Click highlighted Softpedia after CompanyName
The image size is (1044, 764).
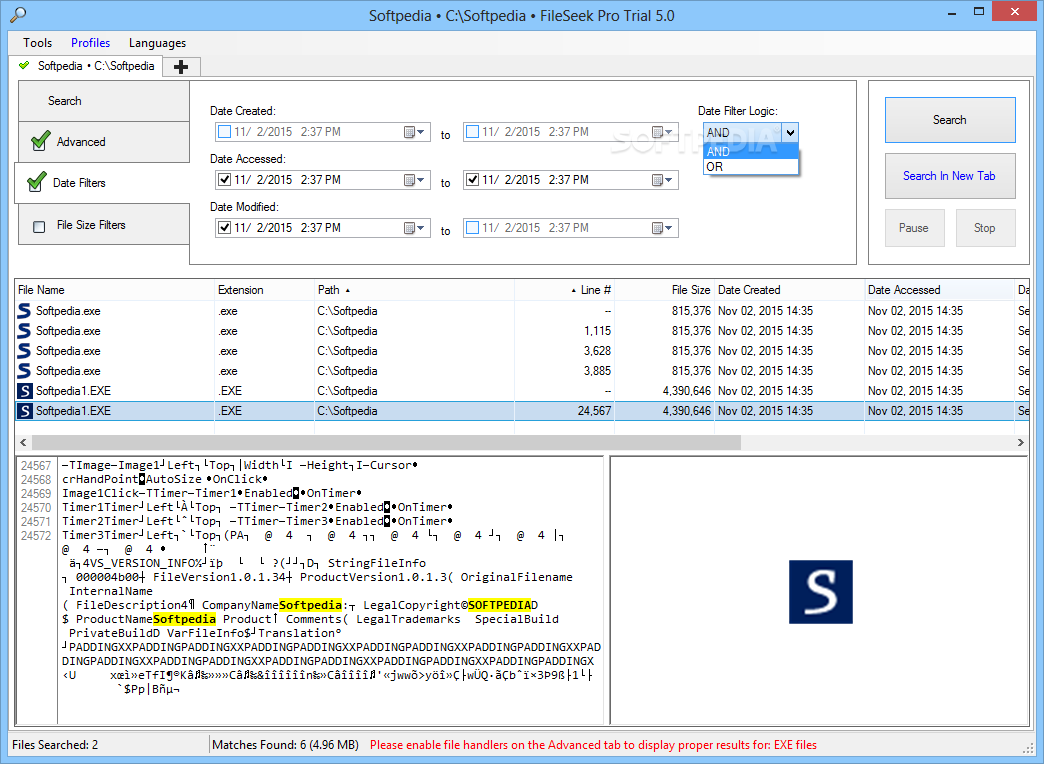pyautogui.click(x=310, y=605)
